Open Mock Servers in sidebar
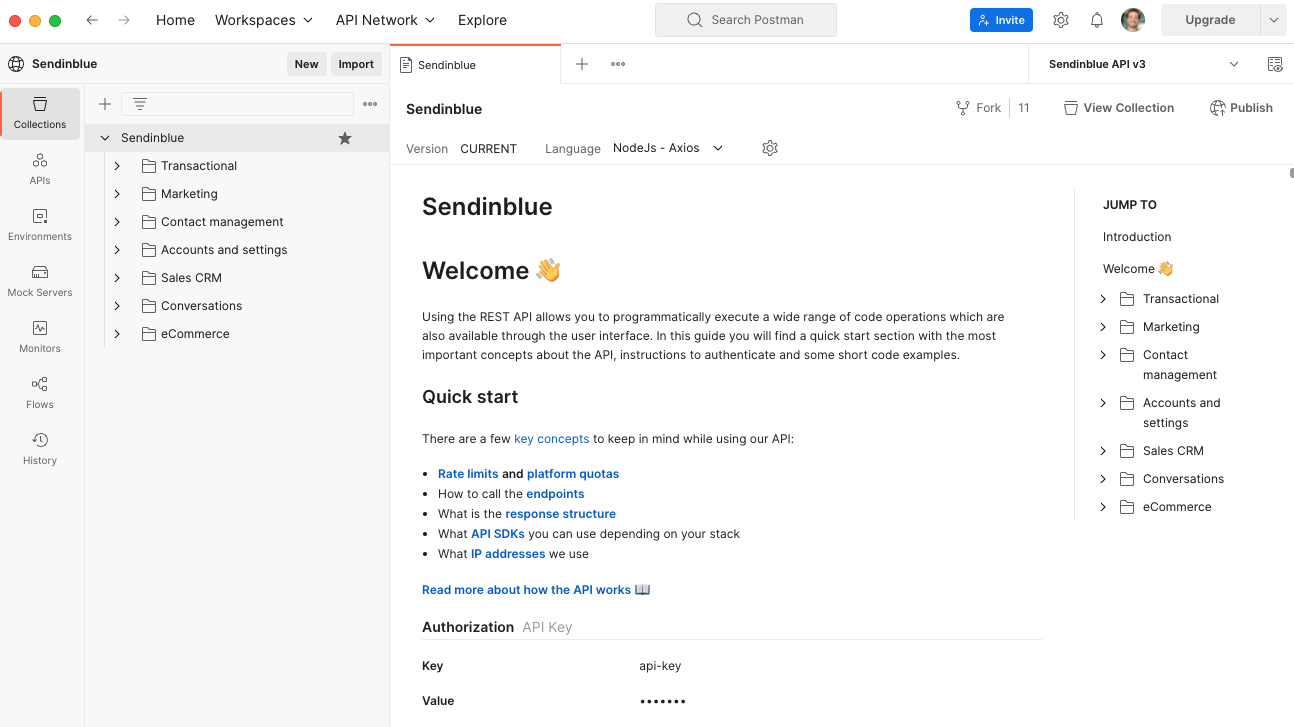 pyautogui.click(x=40, y=281)
